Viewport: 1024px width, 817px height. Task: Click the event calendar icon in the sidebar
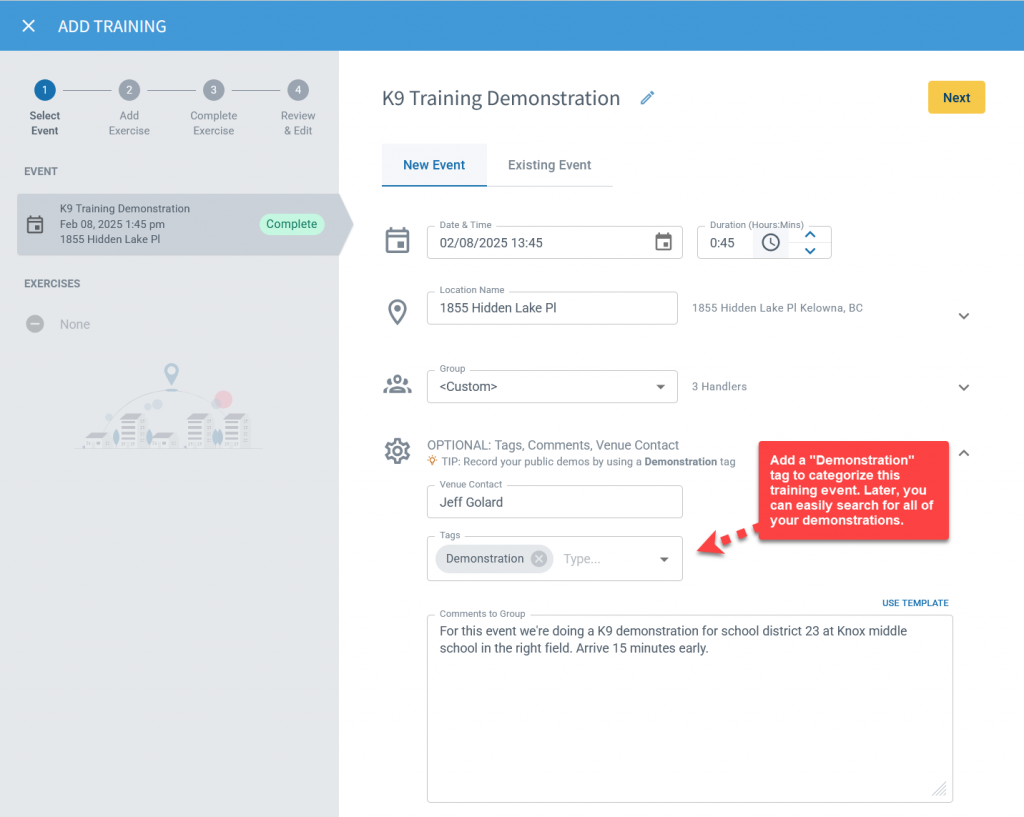pyautogui.click(x=35, y=225)
